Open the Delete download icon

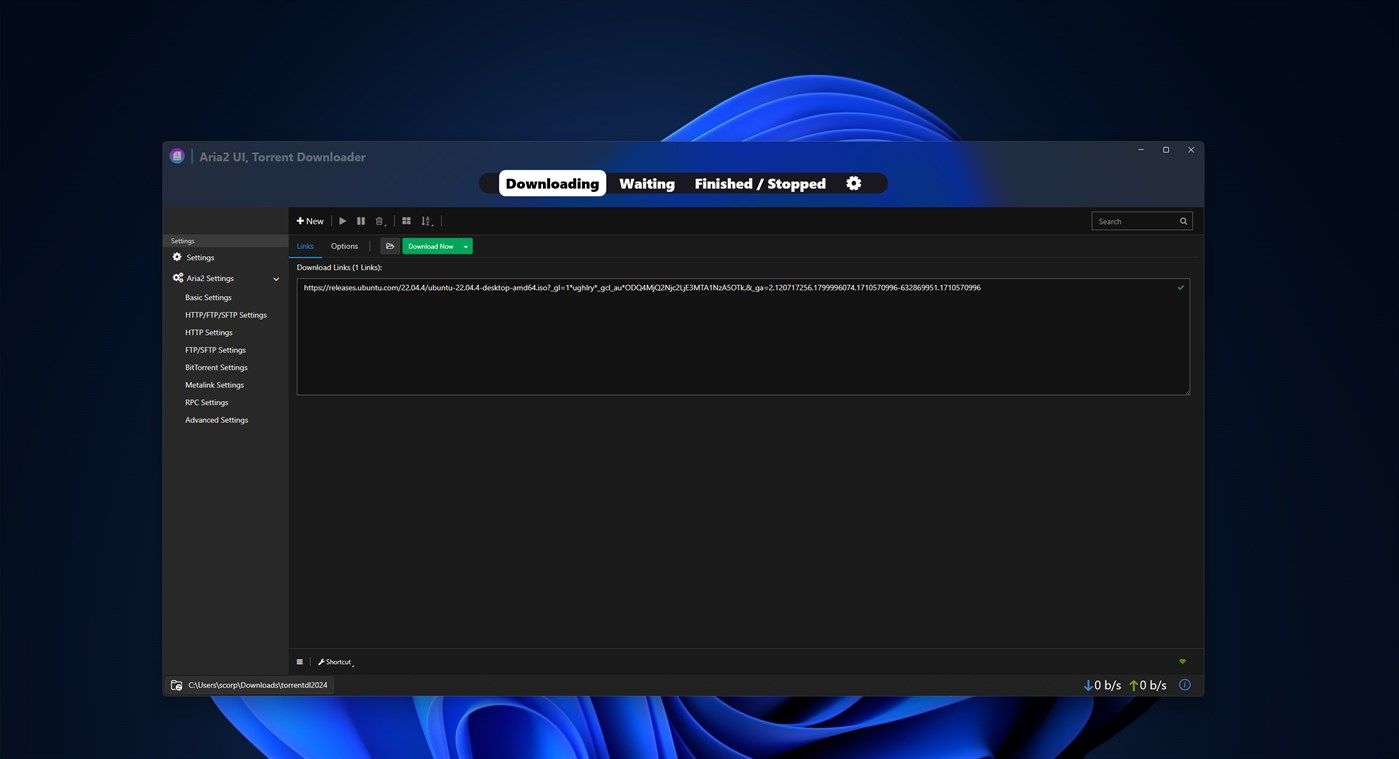point(378,220)
